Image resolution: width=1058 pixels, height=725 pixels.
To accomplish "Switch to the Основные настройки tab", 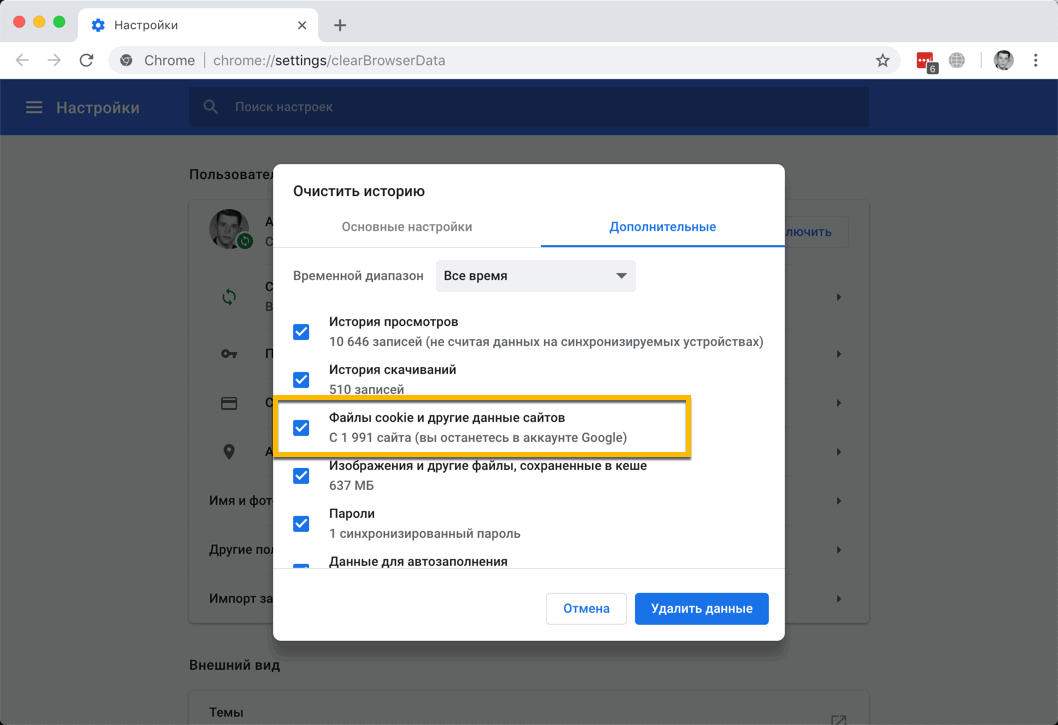I will pos(408,227).
